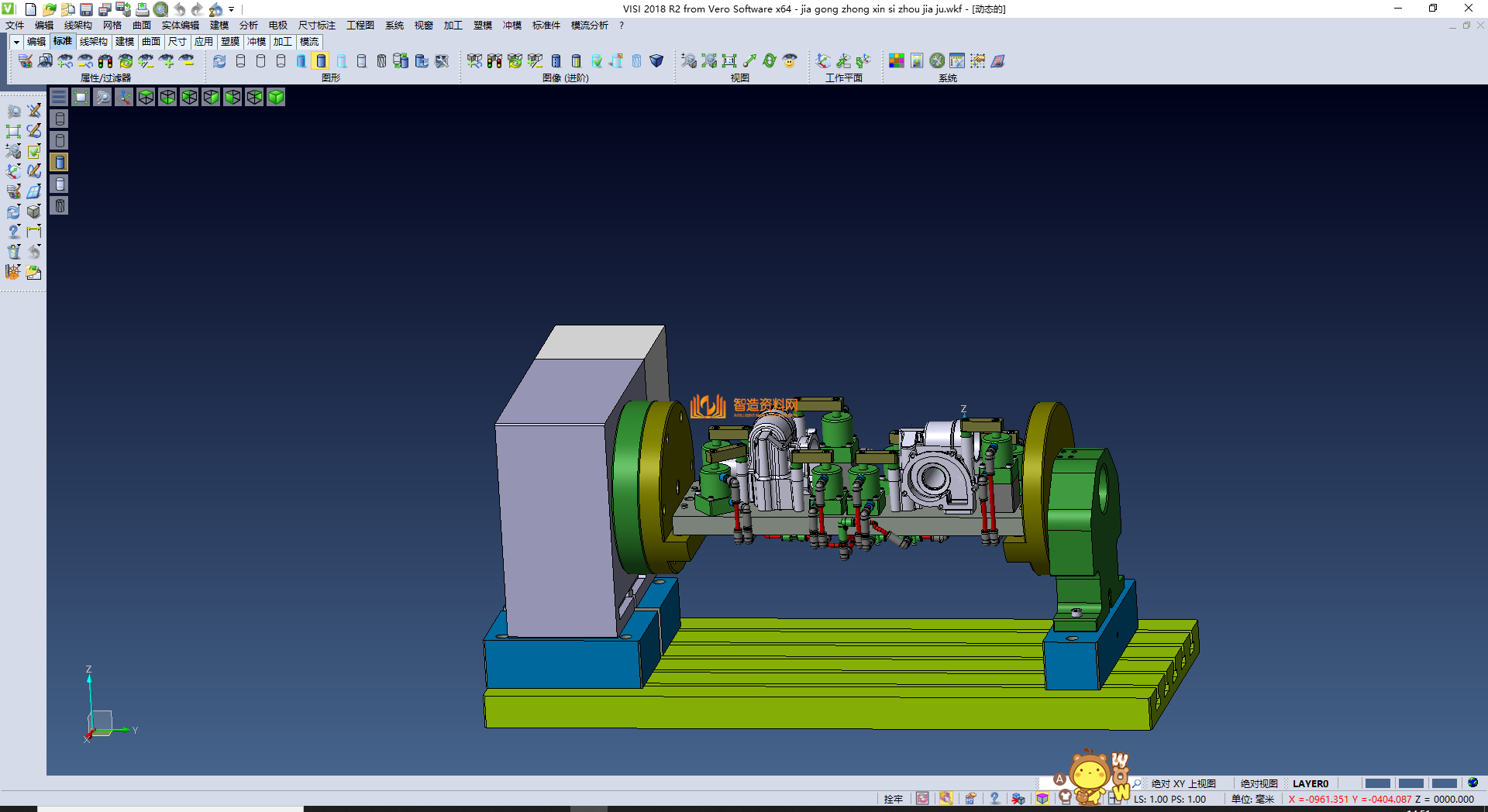Click the 1:1 zoom-to-fit icon
1488x812 pixels.
(x=729, y=60)
